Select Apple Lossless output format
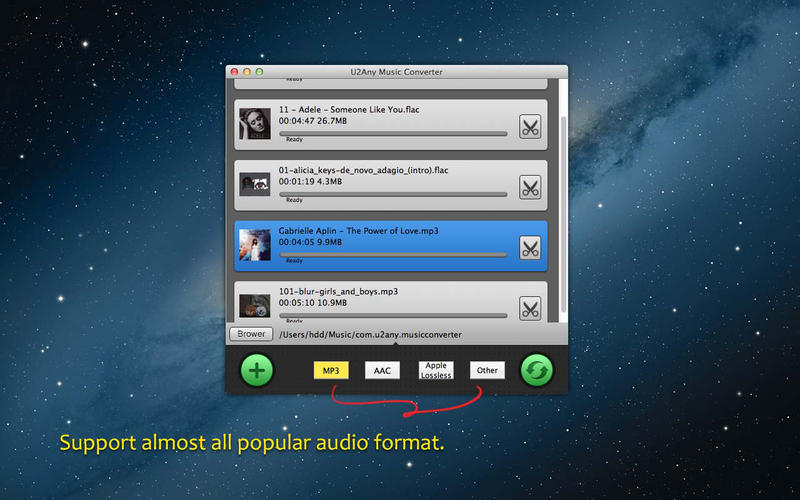 [x=436, y=370]
